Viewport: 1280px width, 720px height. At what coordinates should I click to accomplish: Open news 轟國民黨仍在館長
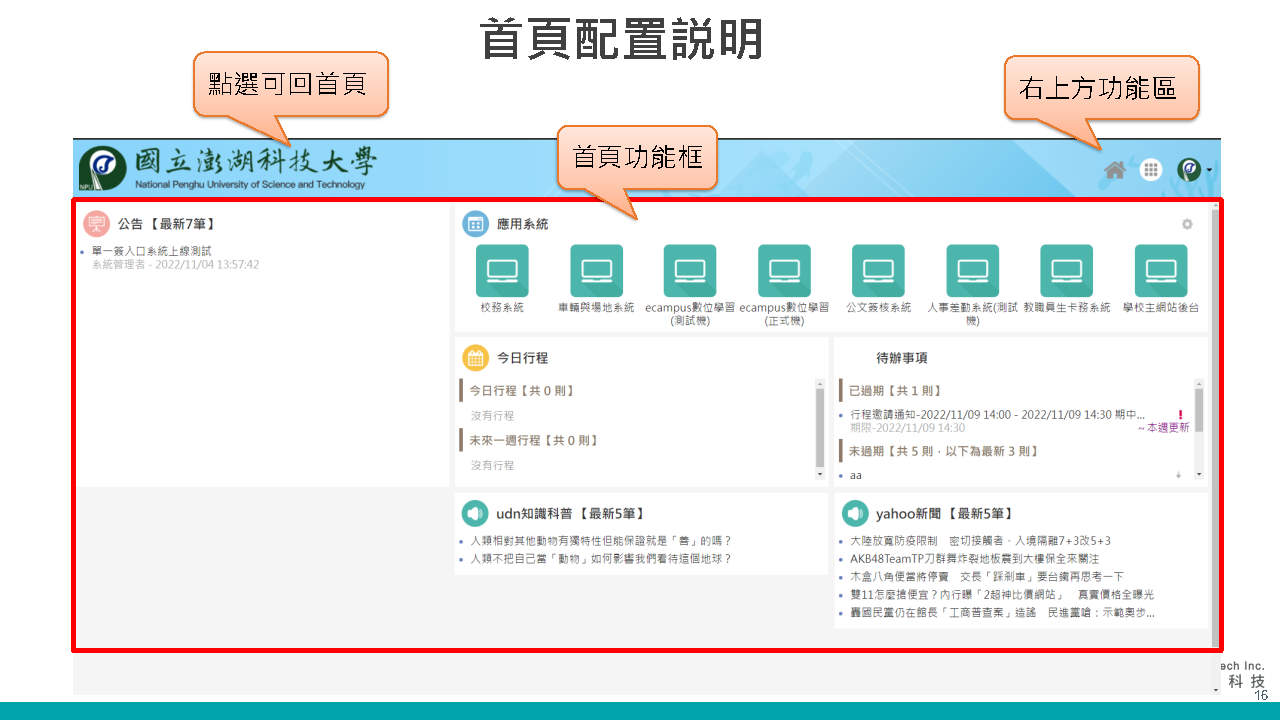coord(1002,612)
